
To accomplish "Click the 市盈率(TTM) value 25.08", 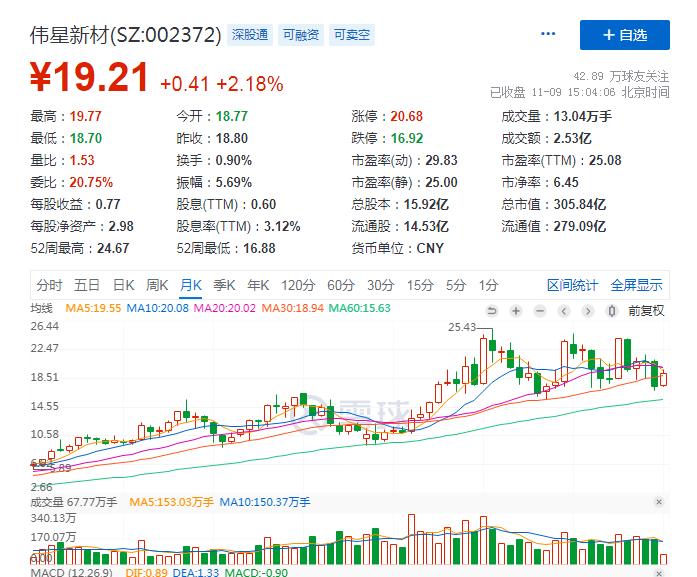I will point(605,160).
